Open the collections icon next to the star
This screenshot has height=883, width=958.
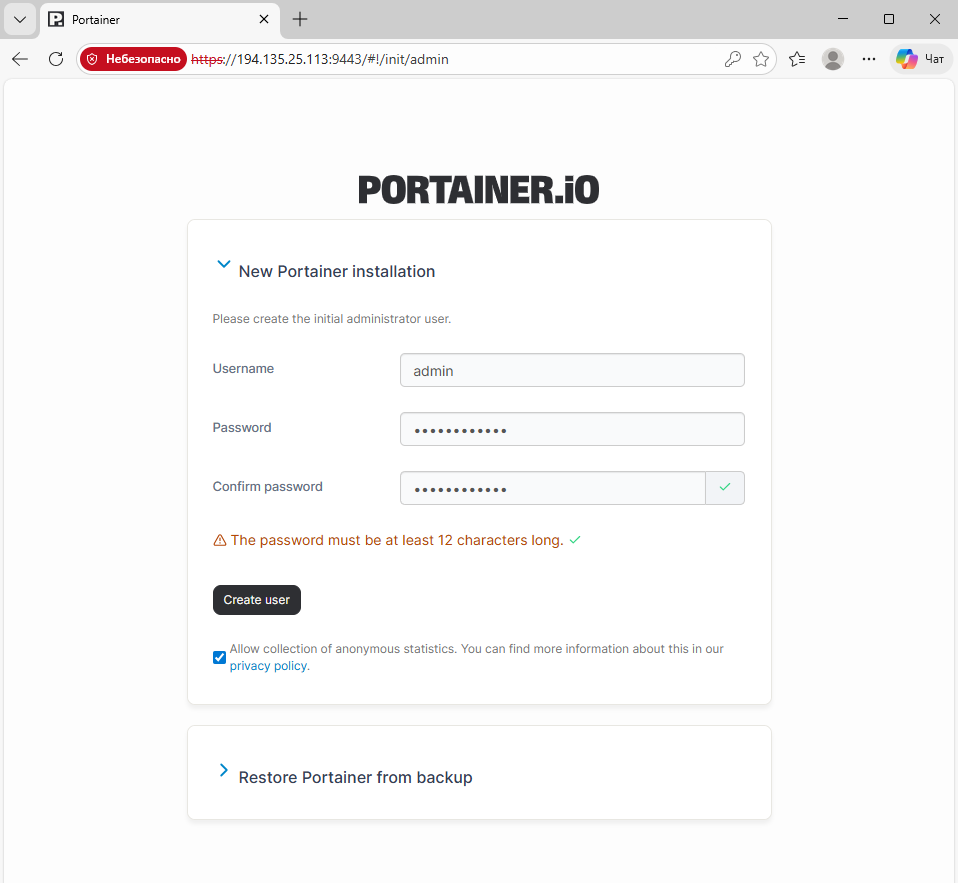[x=796, y=59]
